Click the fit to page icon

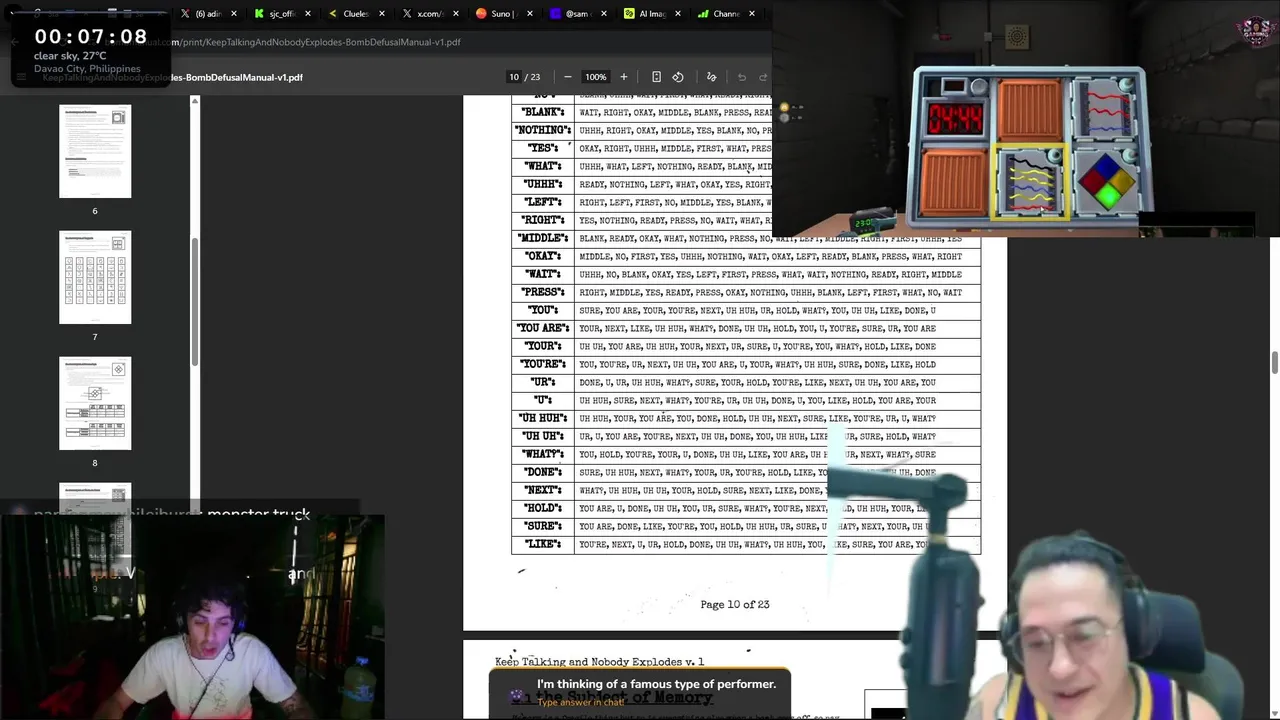click(x=656, y=77)
